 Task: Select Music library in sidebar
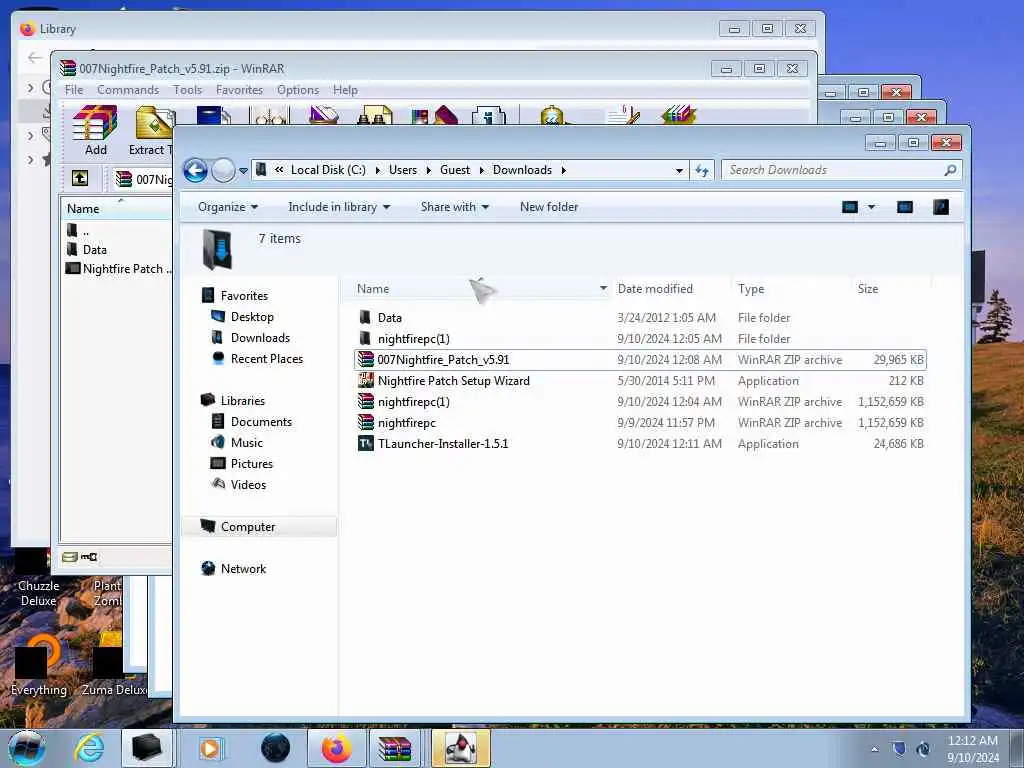[247, 443]
